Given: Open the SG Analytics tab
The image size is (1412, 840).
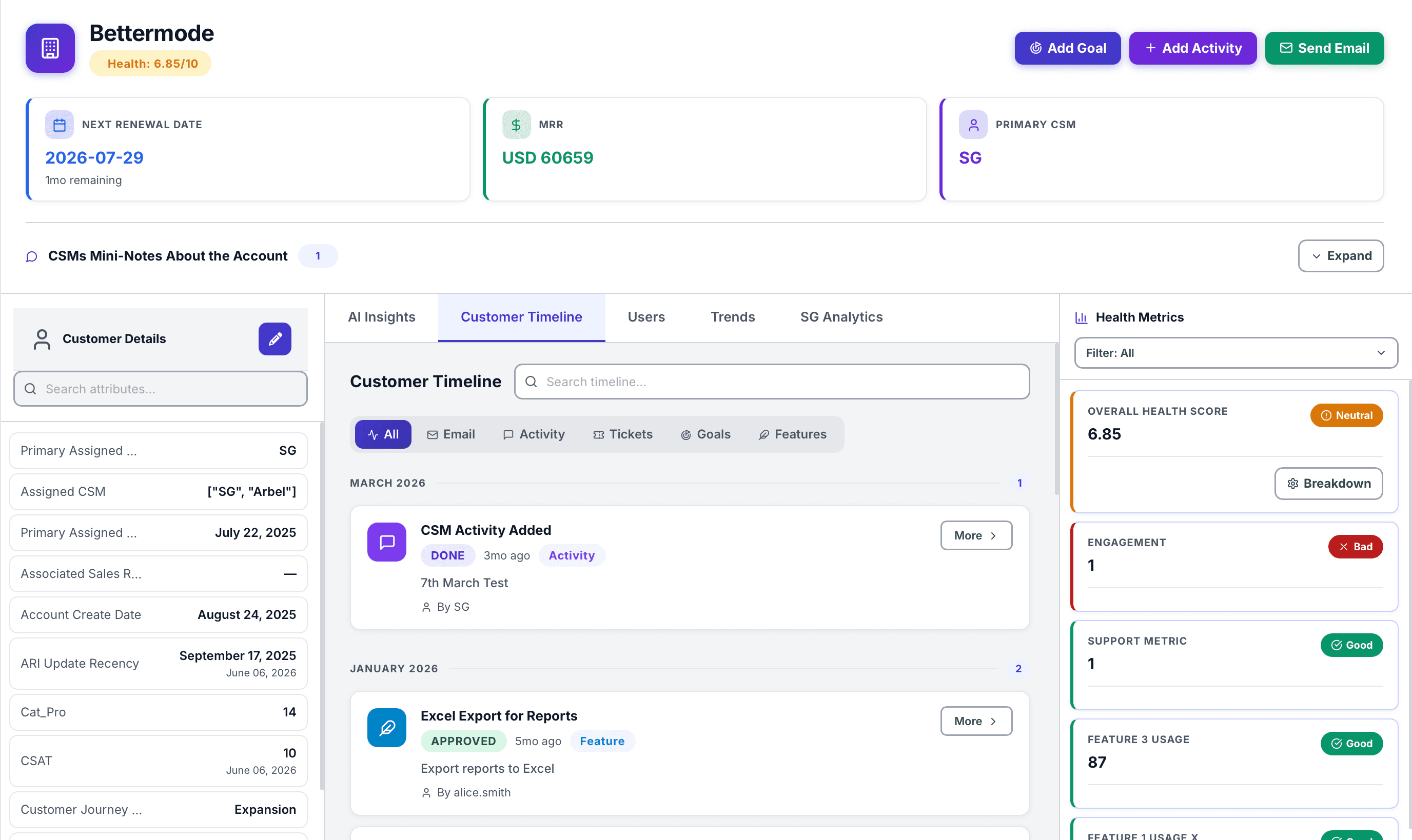Looking at the screenshot, I should point(841,317).
